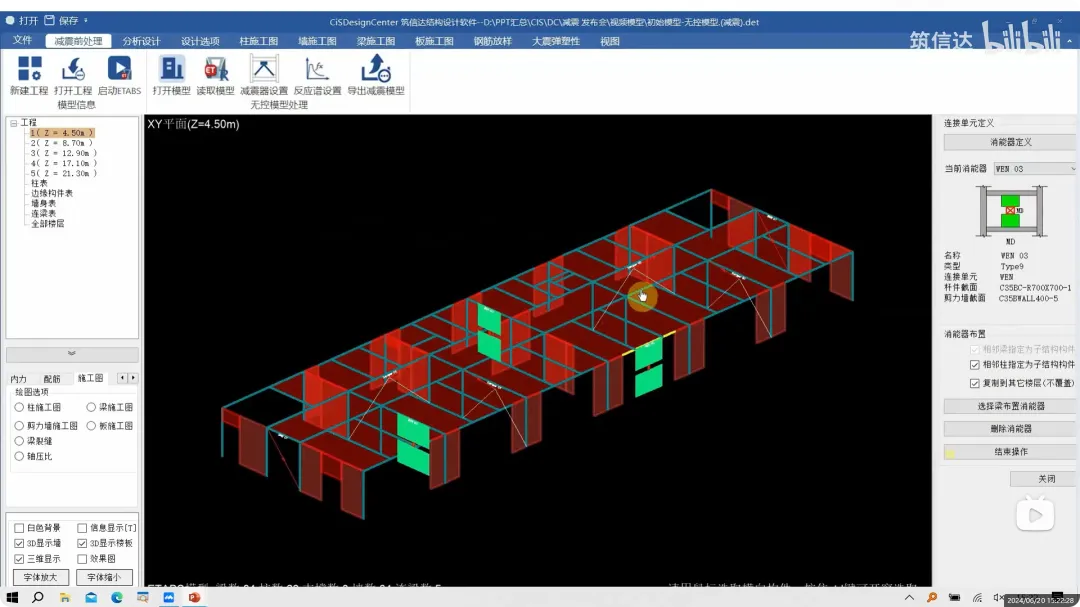Open the 内力 panel tab
Viewport: 1080px width, 607px height.
point(19,379)
